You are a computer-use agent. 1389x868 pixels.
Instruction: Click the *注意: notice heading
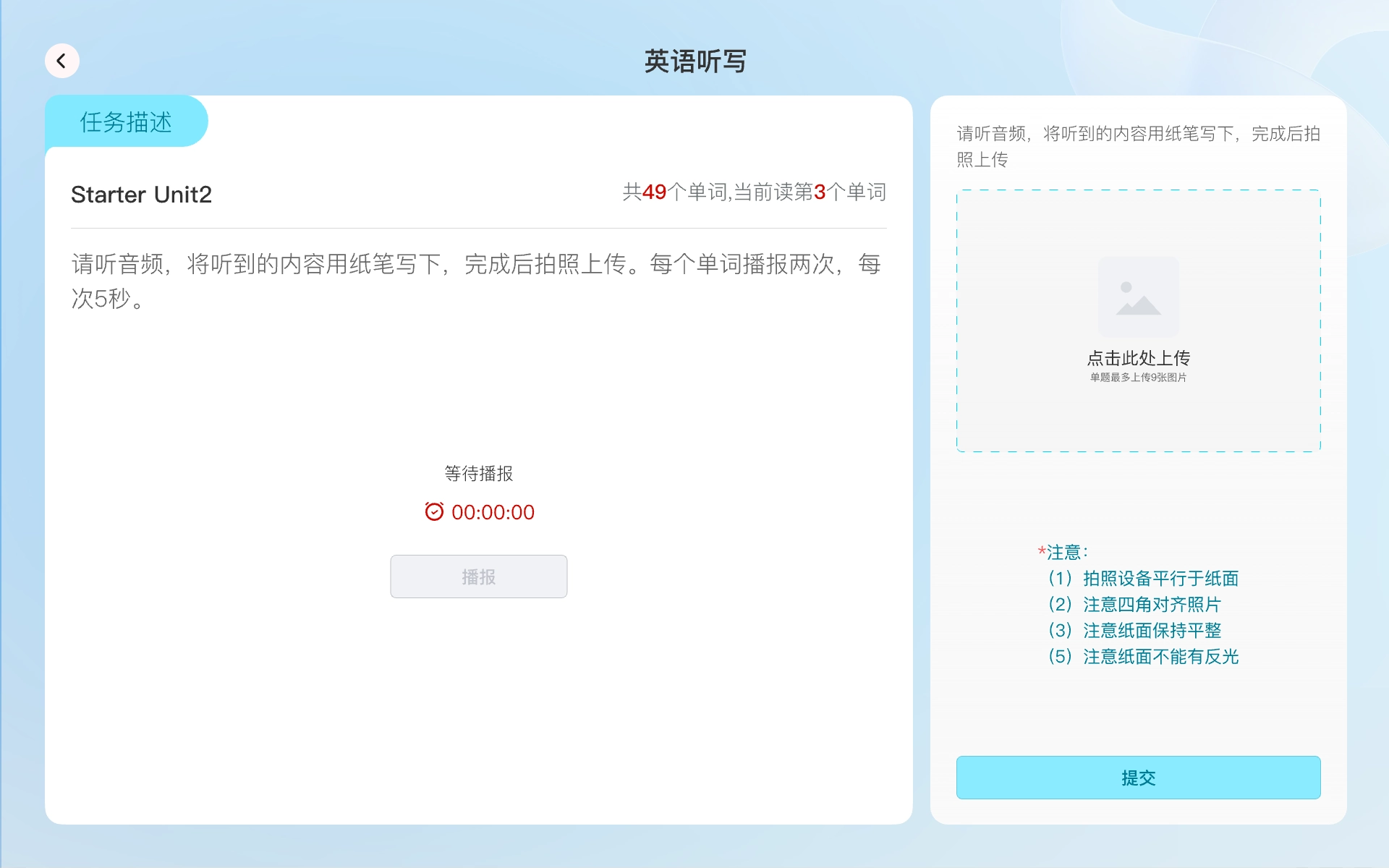[x=1063, y=552]
